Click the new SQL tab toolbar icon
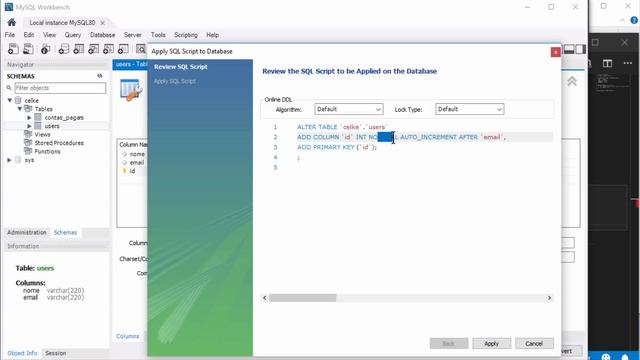This screenshot has width=640, height=360. click(x=13, y=49)
